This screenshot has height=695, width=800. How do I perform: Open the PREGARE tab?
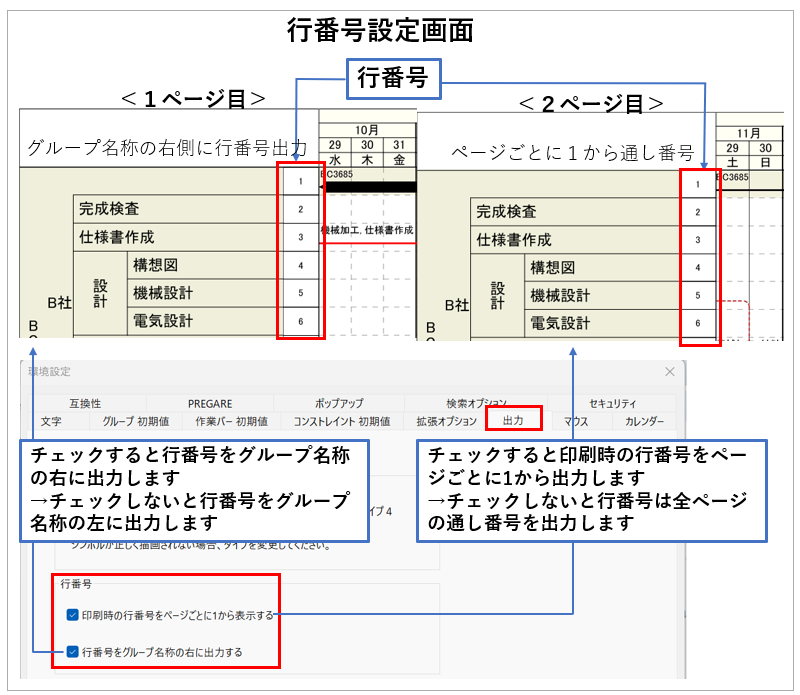(210, 403)
